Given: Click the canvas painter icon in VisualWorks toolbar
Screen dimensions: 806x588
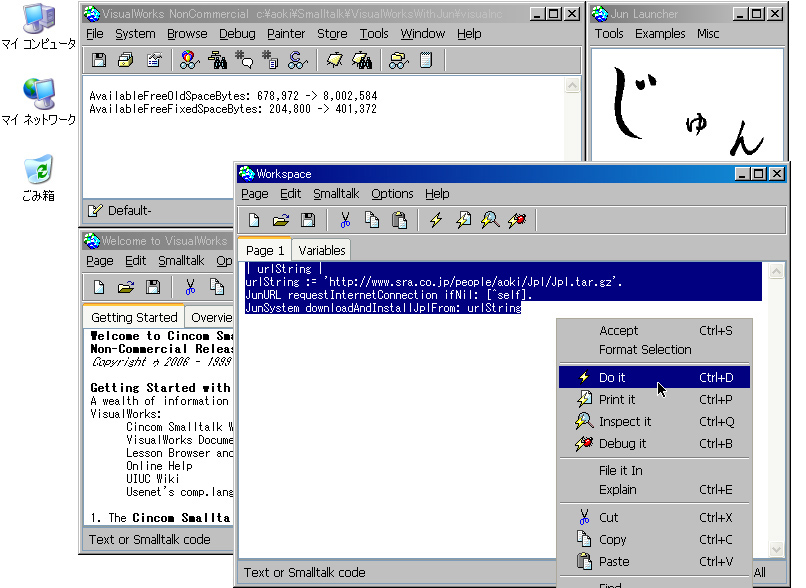Looking at the screenshot, I should click(335, 60).
